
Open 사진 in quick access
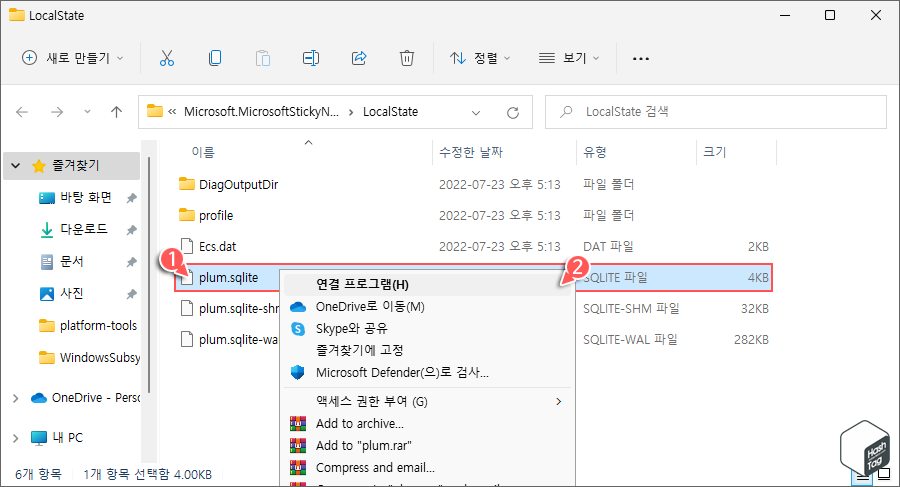72,293
